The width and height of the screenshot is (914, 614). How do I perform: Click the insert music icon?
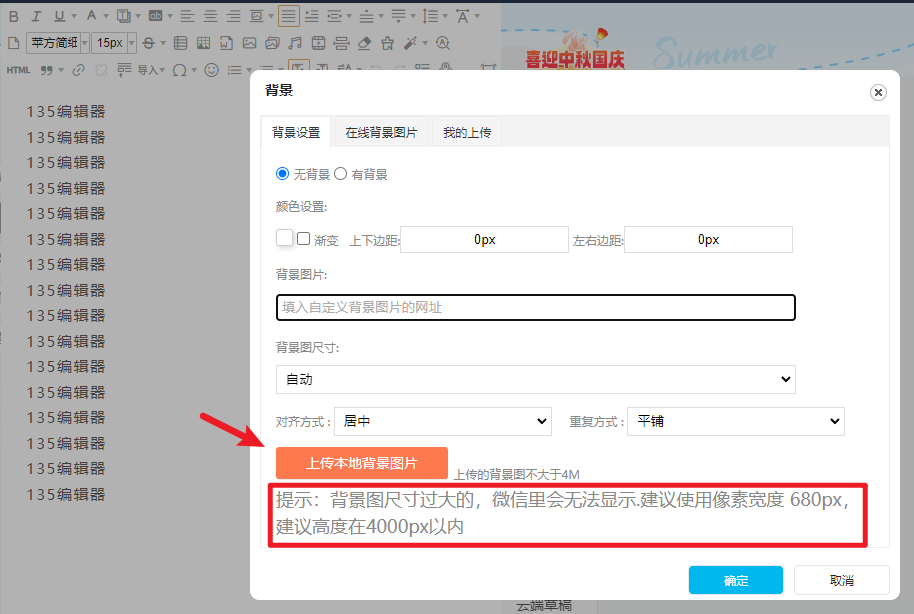294,43
